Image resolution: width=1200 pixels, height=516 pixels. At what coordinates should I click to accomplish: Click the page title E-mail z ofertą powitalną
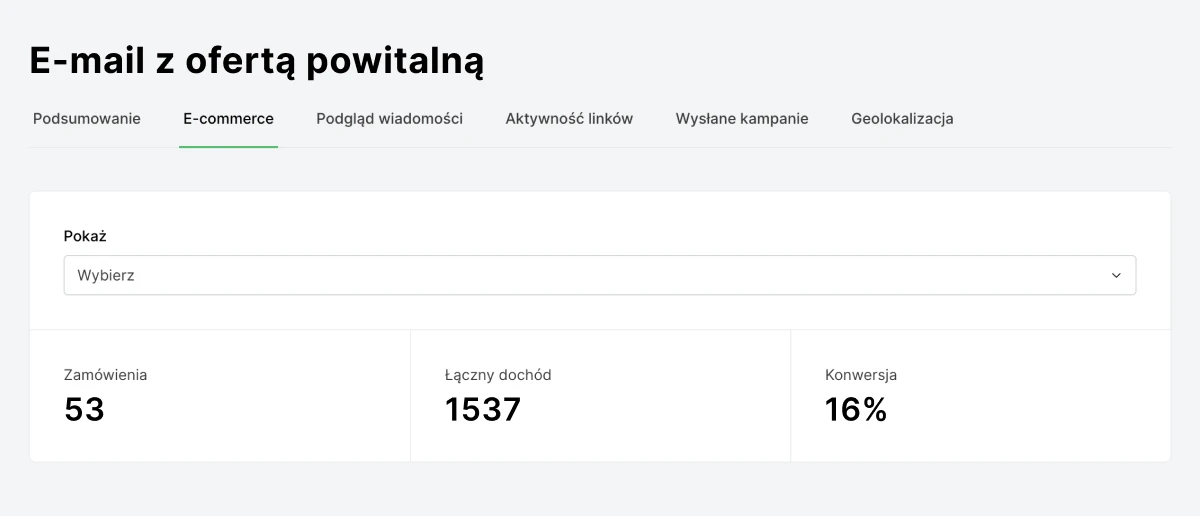tap(257, 60)
